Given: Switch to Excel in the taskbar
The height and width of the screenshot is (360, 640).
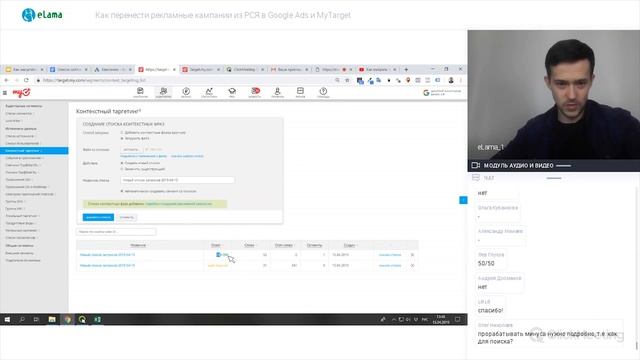Looking at the screenshot, I should click(x=98, y=320).
